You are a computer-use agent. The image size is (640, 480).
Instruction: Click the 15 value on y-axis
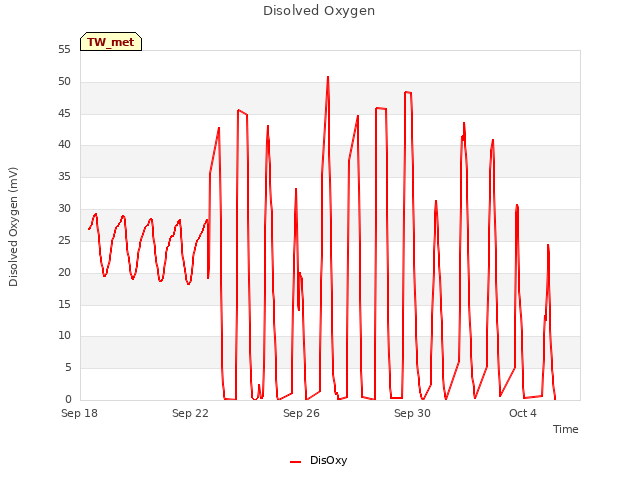pyautogui.click(x=64, y=304)
